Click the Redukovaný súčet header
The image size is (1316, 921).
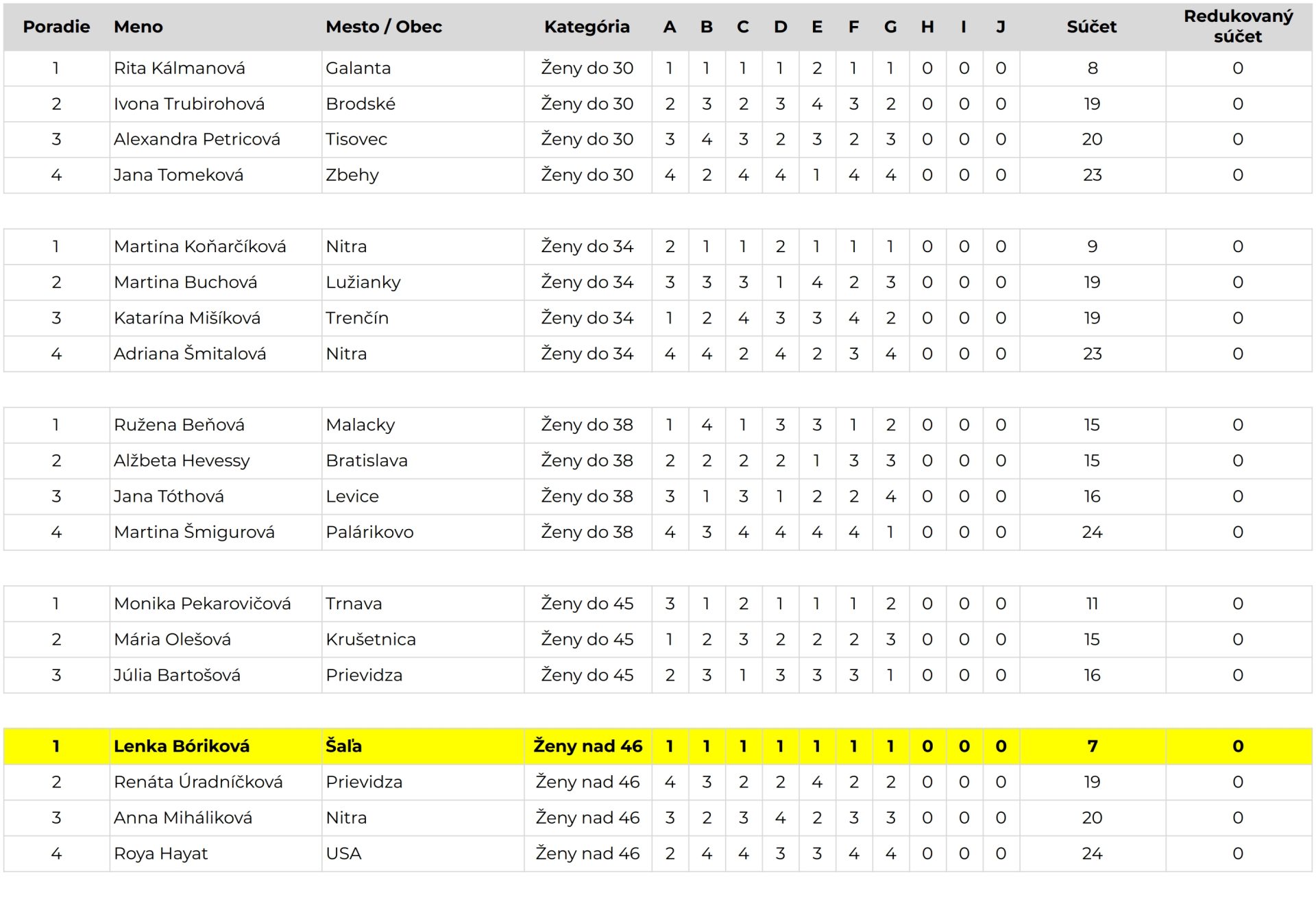(1238, 27)
